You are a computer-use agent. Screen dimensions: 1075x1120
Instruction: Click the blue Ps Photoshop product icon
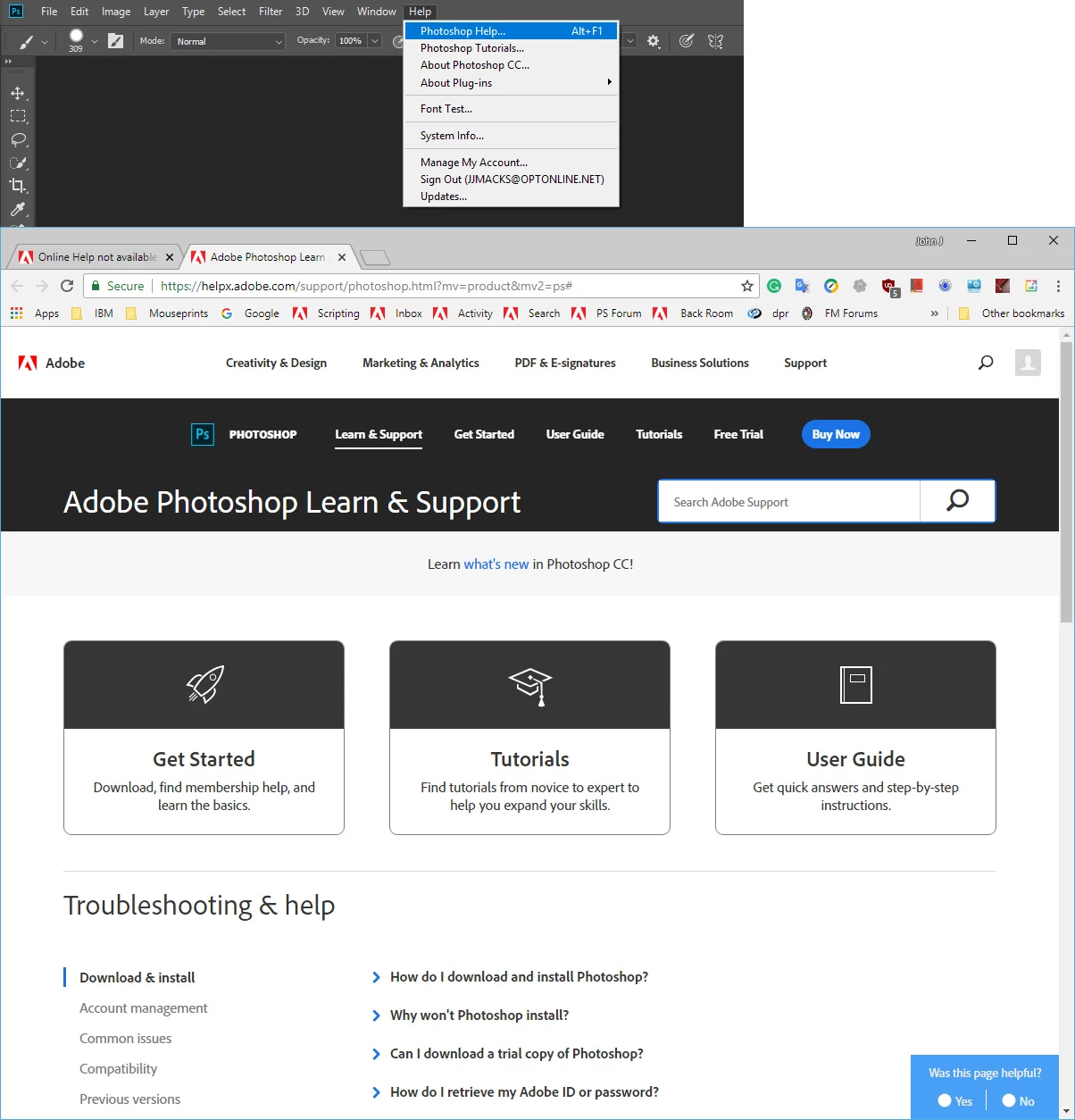203,434
